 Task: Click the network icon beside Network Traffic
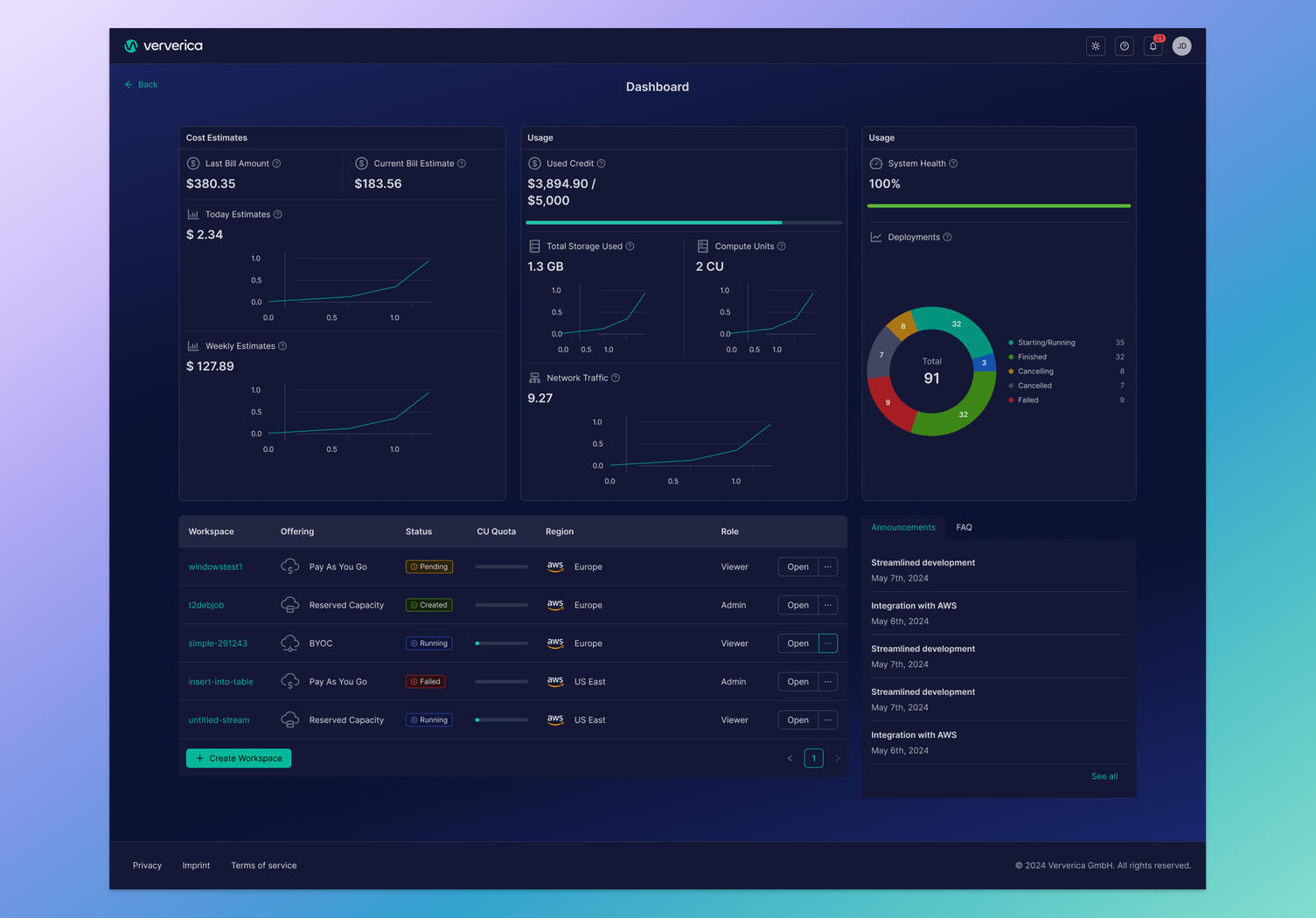pyautogui.click(x=533, y=378)
